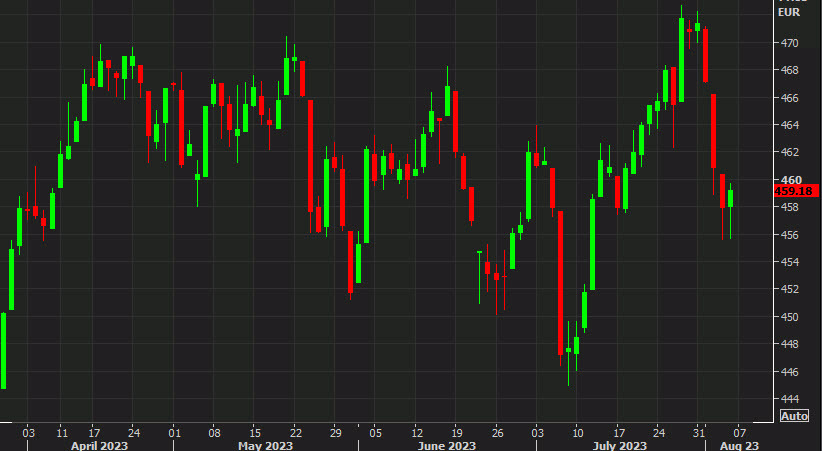Click the 17 date tick in July

(619, 433)
